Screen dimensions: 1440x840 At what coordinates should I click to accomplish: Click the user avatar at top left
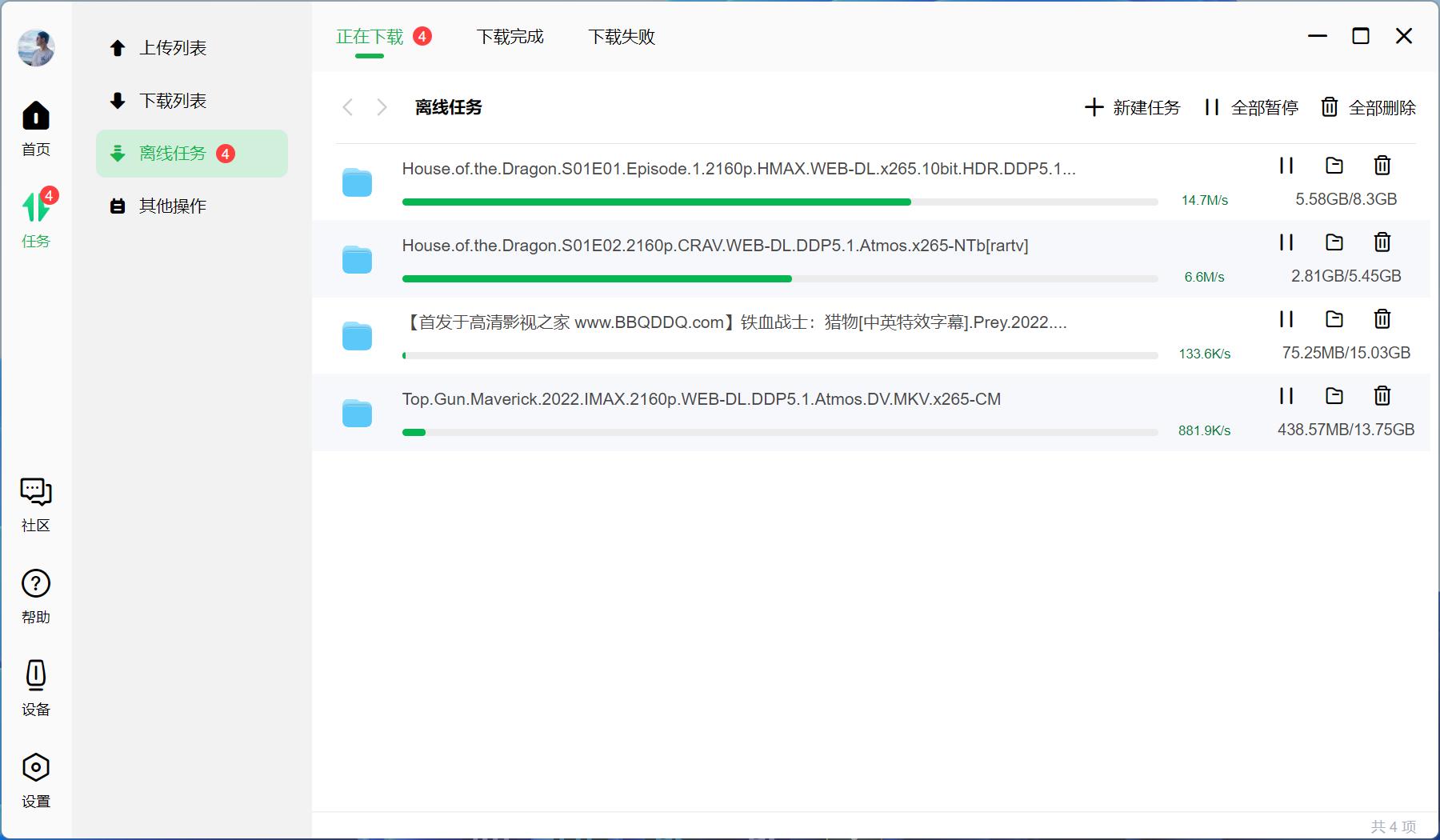pyautogui.click(x=35, y=48)
